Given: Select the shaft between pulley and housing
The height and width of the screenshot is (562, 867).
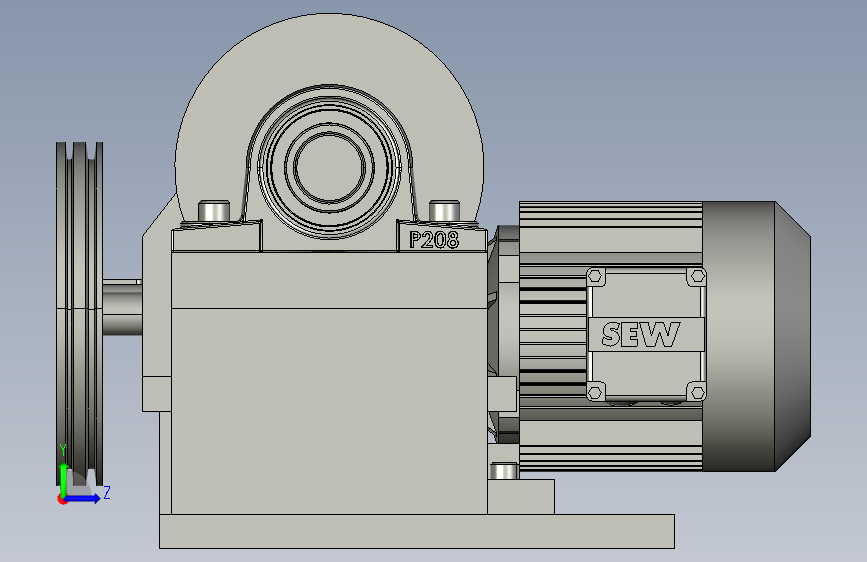Looking at the screenshot, I should point(122,307).
